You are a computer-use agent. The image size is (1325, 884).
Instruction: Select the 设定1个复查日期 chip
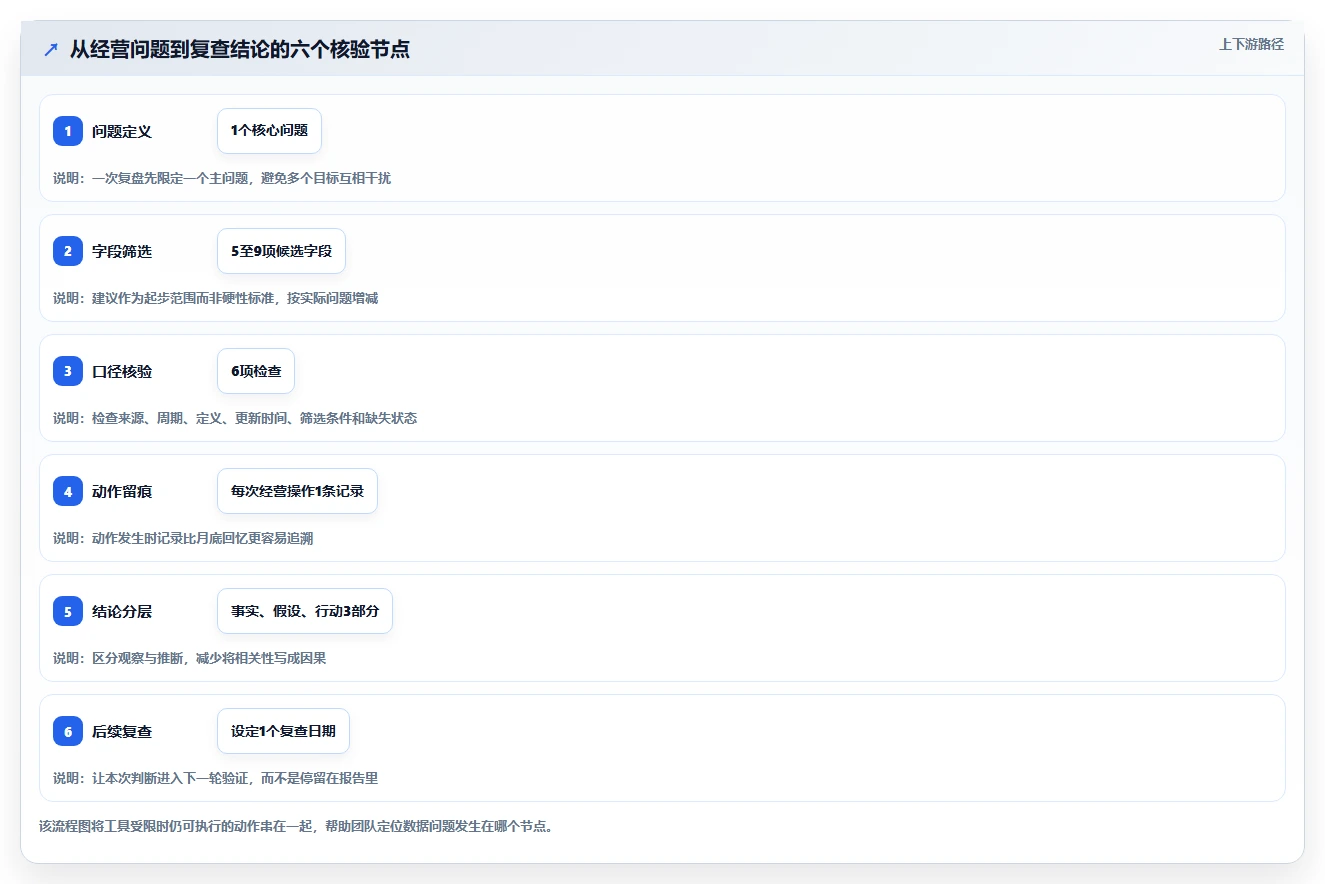click(283, 731)
